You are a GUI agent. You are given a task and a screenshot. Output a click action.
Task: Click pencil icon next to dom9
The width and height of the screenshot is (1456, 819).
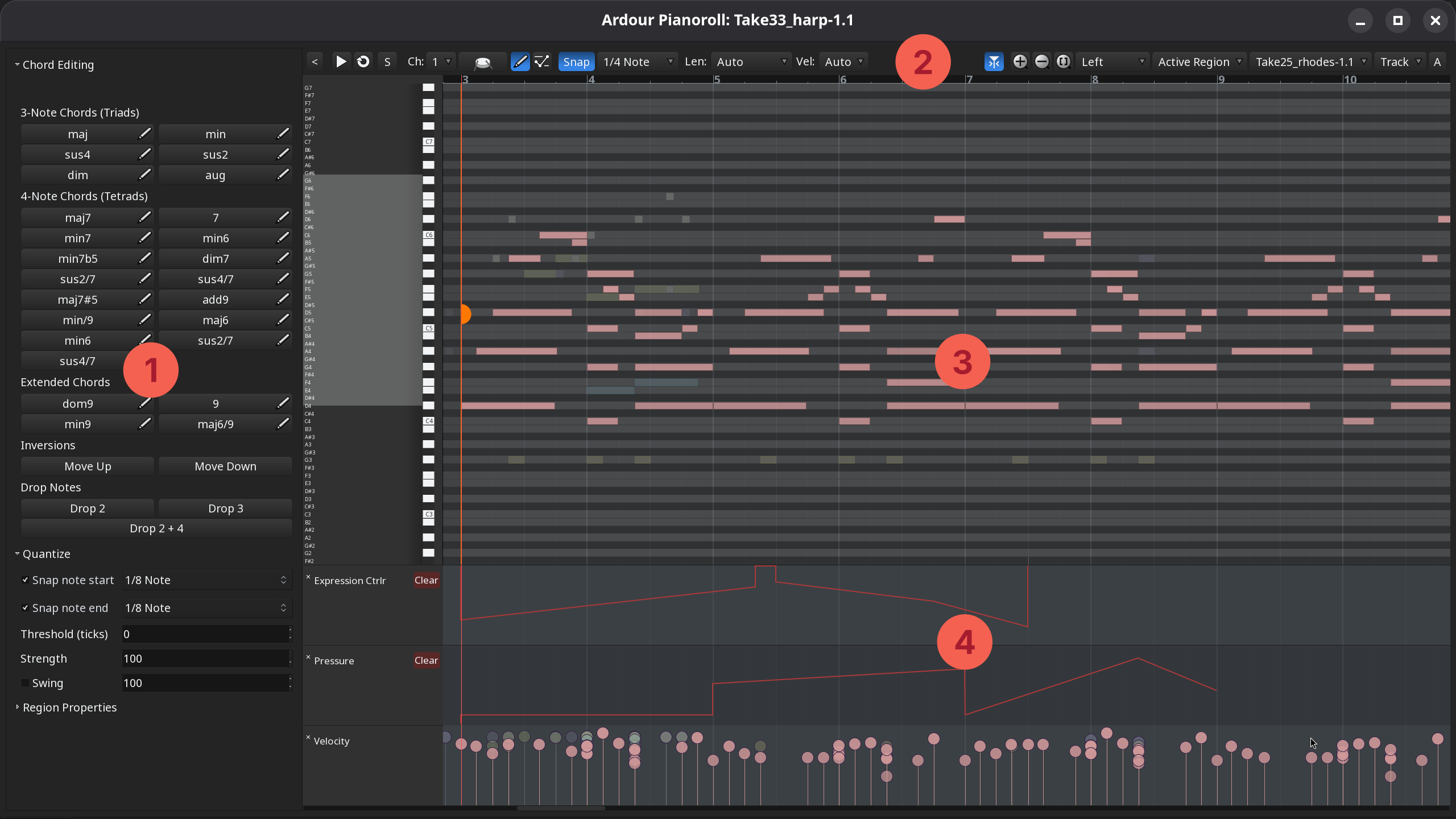point(145,403)
